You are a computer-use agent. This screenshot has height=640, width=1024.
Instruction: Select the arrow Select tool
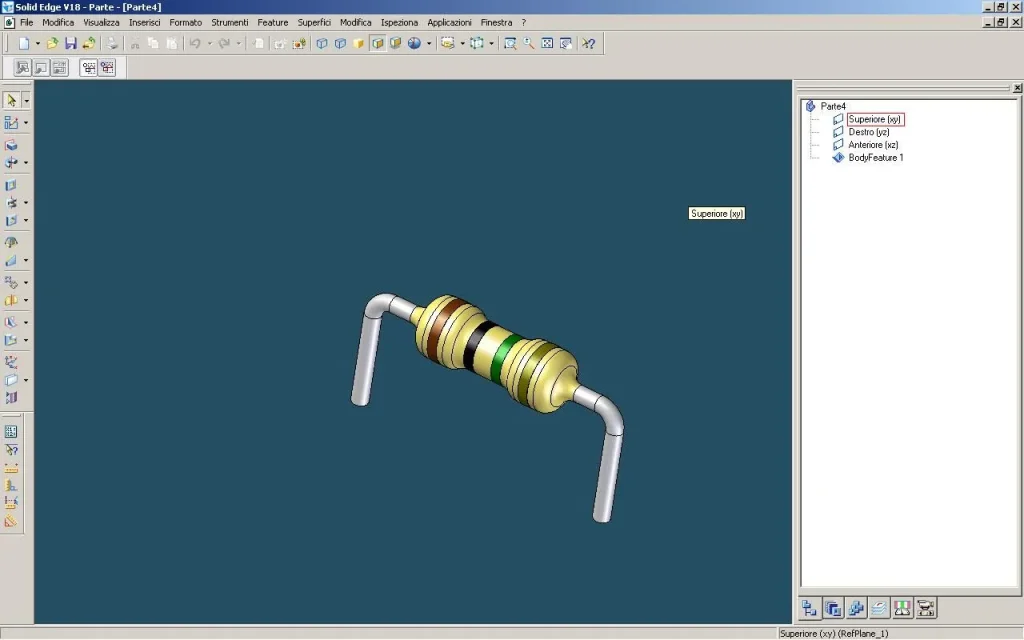click(11, 101)
